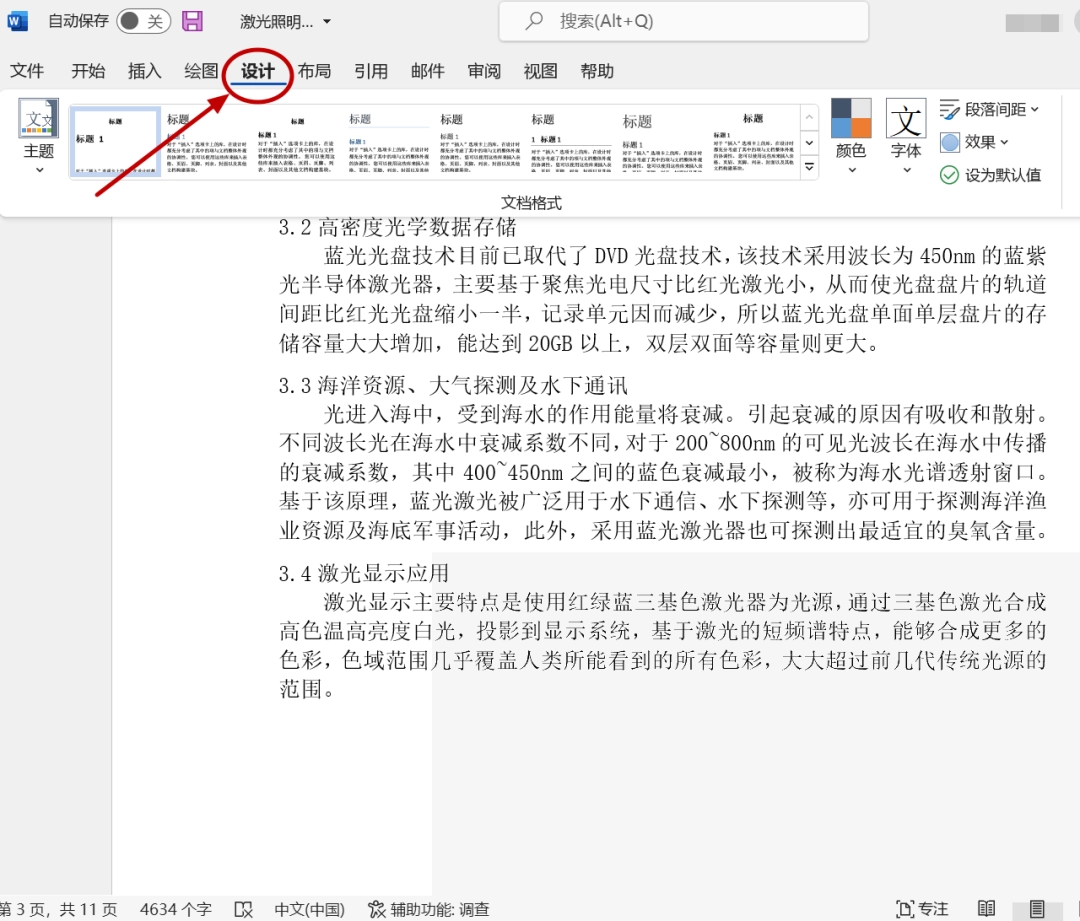Switch to the 开始 tab
1080x921 pixels.
(88, 71)
